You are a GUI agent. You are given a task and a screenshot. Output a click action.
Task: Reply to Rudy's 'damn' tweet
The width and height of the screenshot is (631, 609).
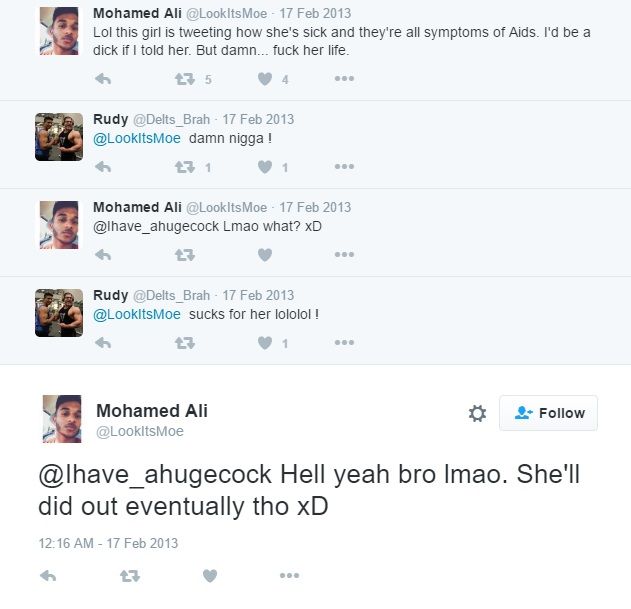[103, 167]
